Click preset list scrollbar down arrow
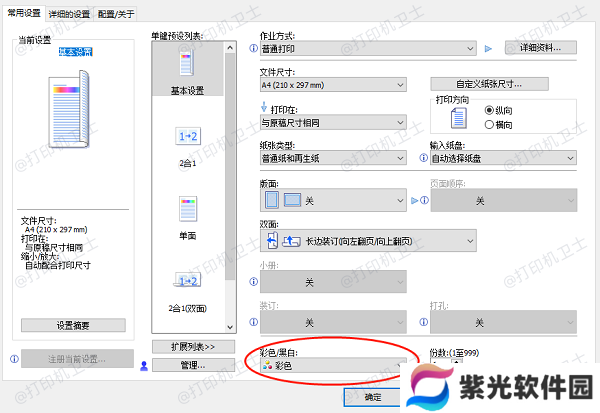The width and height of the screenshot is (600, 413). (230, 327)
